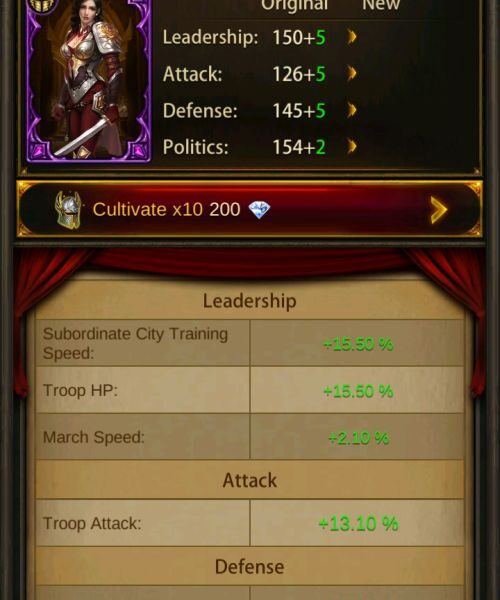The image size is (500, 600).
Task: Click the New column header
Action: tap(381, 5)
